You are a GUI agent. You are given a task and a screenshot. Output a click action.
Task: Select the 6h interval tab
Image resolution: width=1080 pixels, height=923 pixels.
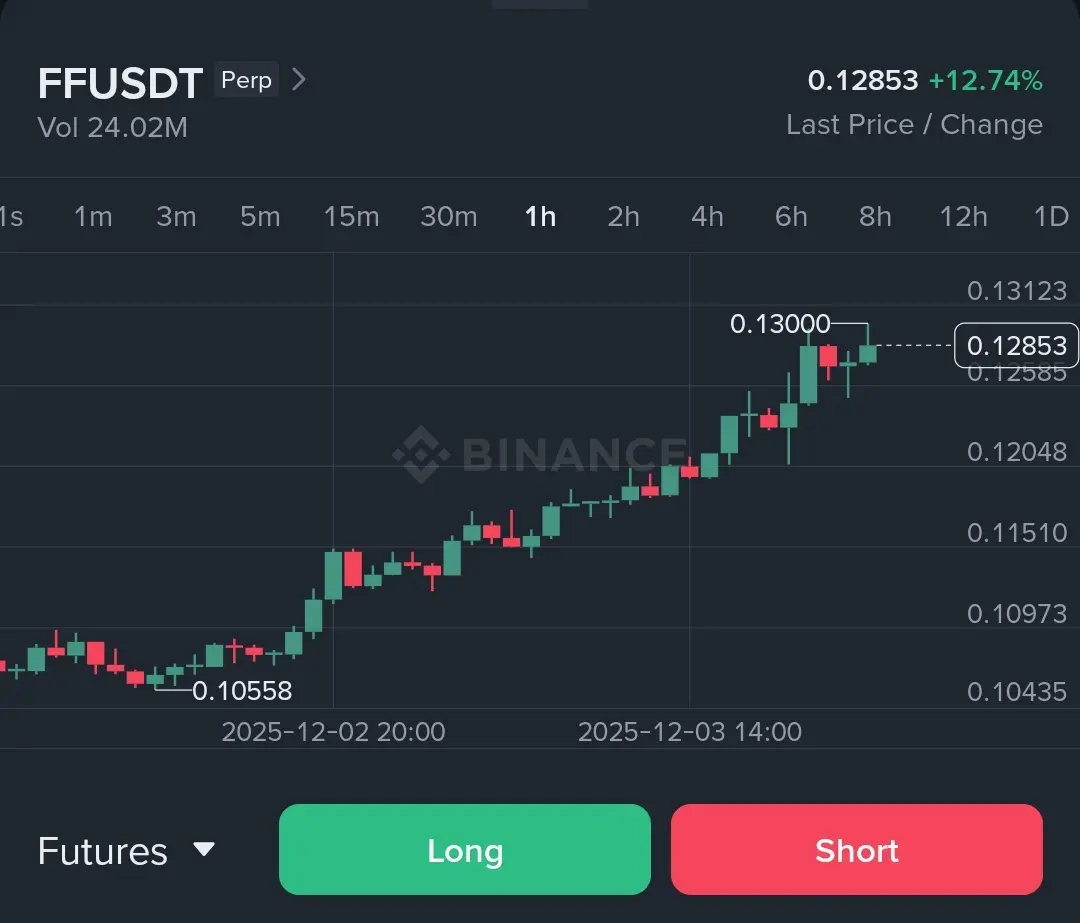click(791, 216)
